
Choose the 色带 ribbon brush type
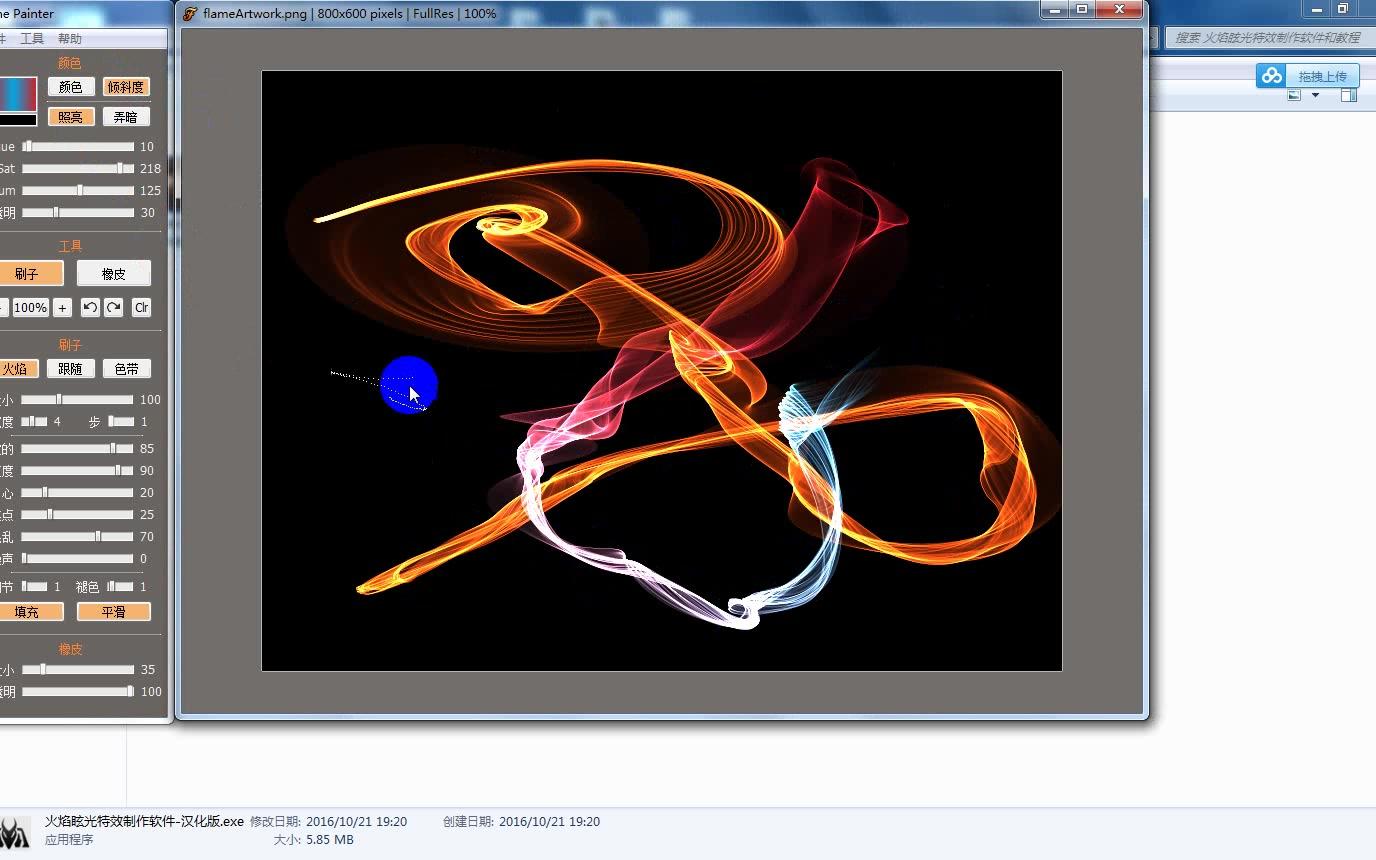pyautogui.click(x=127, y=369)
